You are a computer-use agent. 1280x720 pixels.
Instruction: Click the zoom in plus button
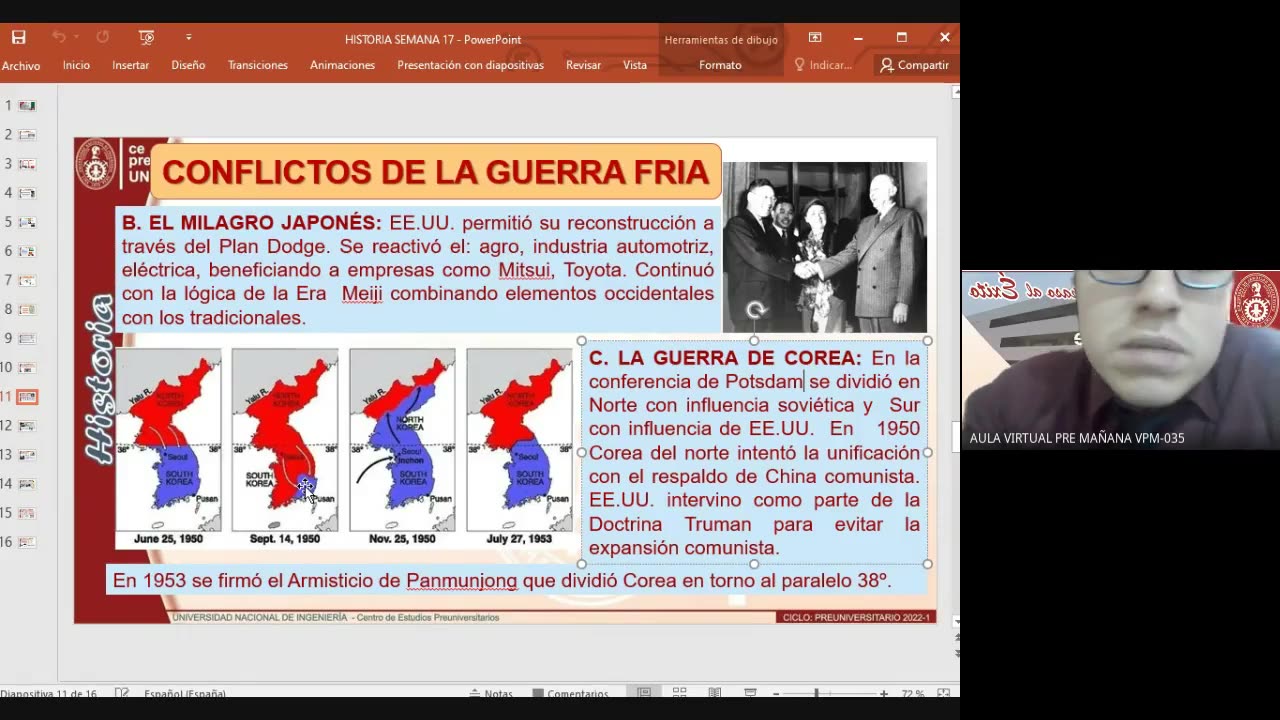pyautogui.click(x=884, y=693)
